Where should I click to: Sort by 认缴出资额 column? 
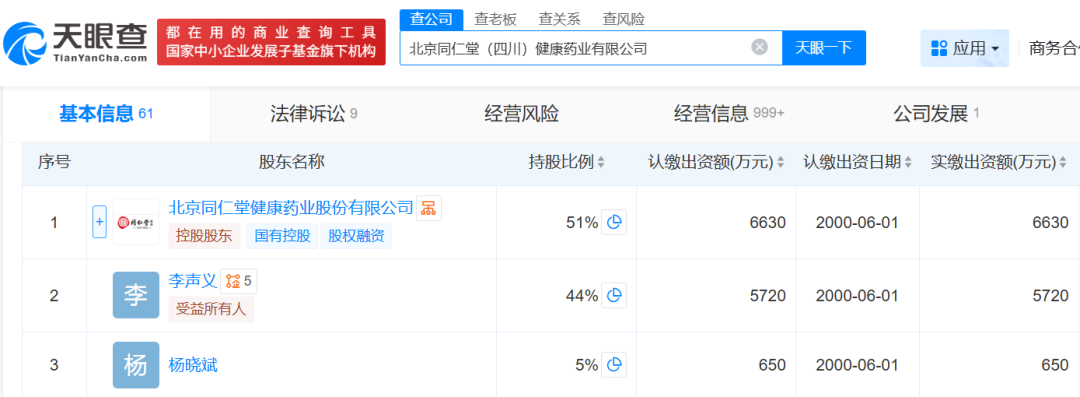tap(716, 163)
